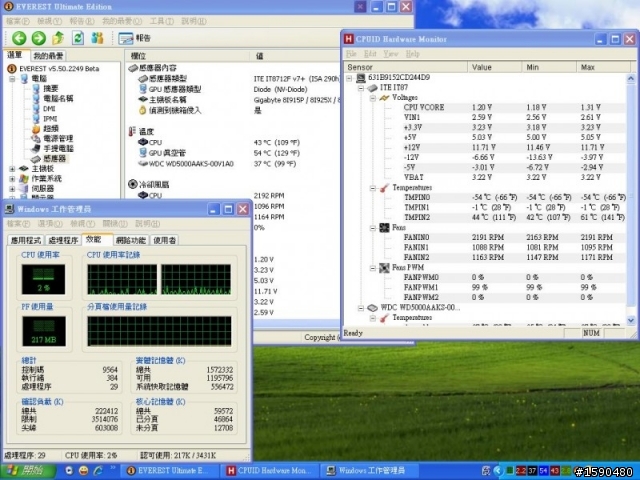Open the 開始 Start button on taskbar
The image size is (640, 480).
[28, 471]
